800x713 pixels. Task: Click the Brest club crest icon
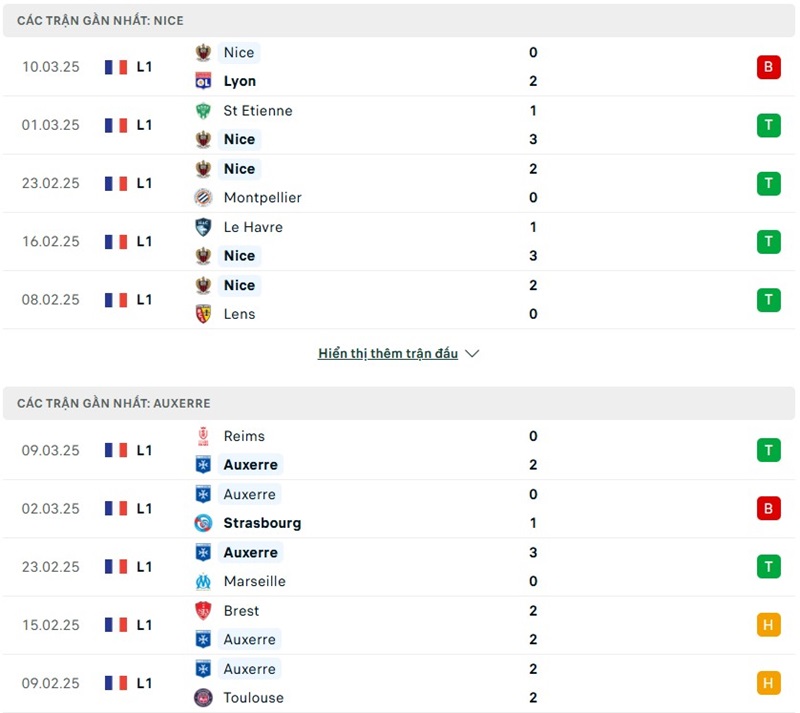click(203, 610)
